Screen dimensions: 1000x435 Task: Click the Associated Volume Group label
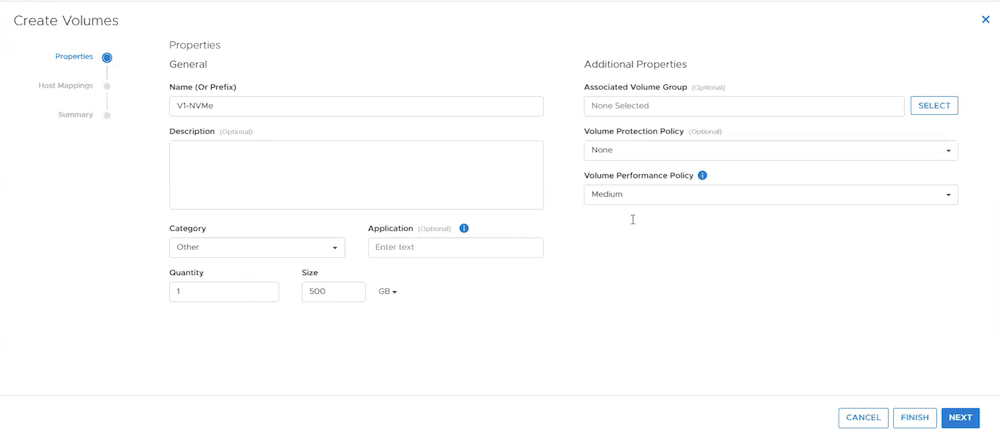pyautogui.click(x=635, y=87)
